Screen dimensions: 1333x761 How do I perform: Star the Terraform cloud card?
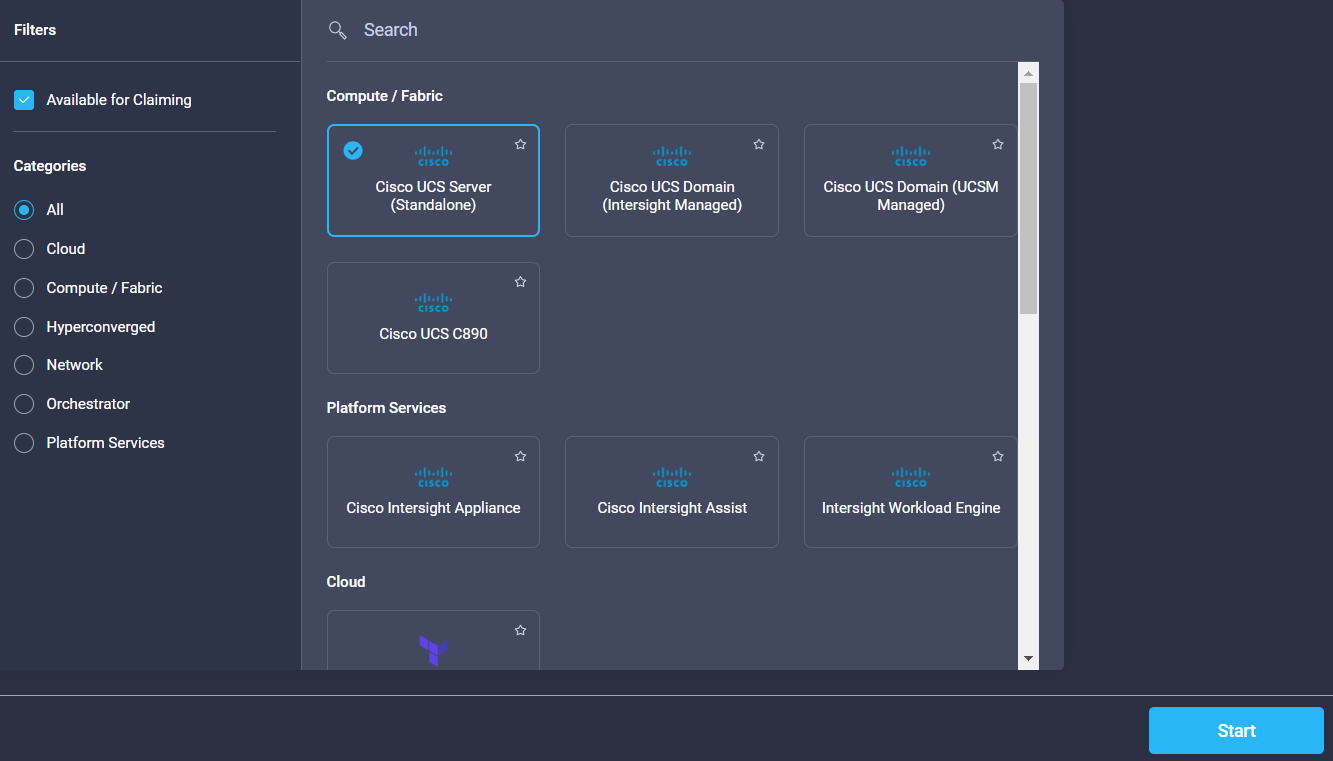(x=520, y=630)
